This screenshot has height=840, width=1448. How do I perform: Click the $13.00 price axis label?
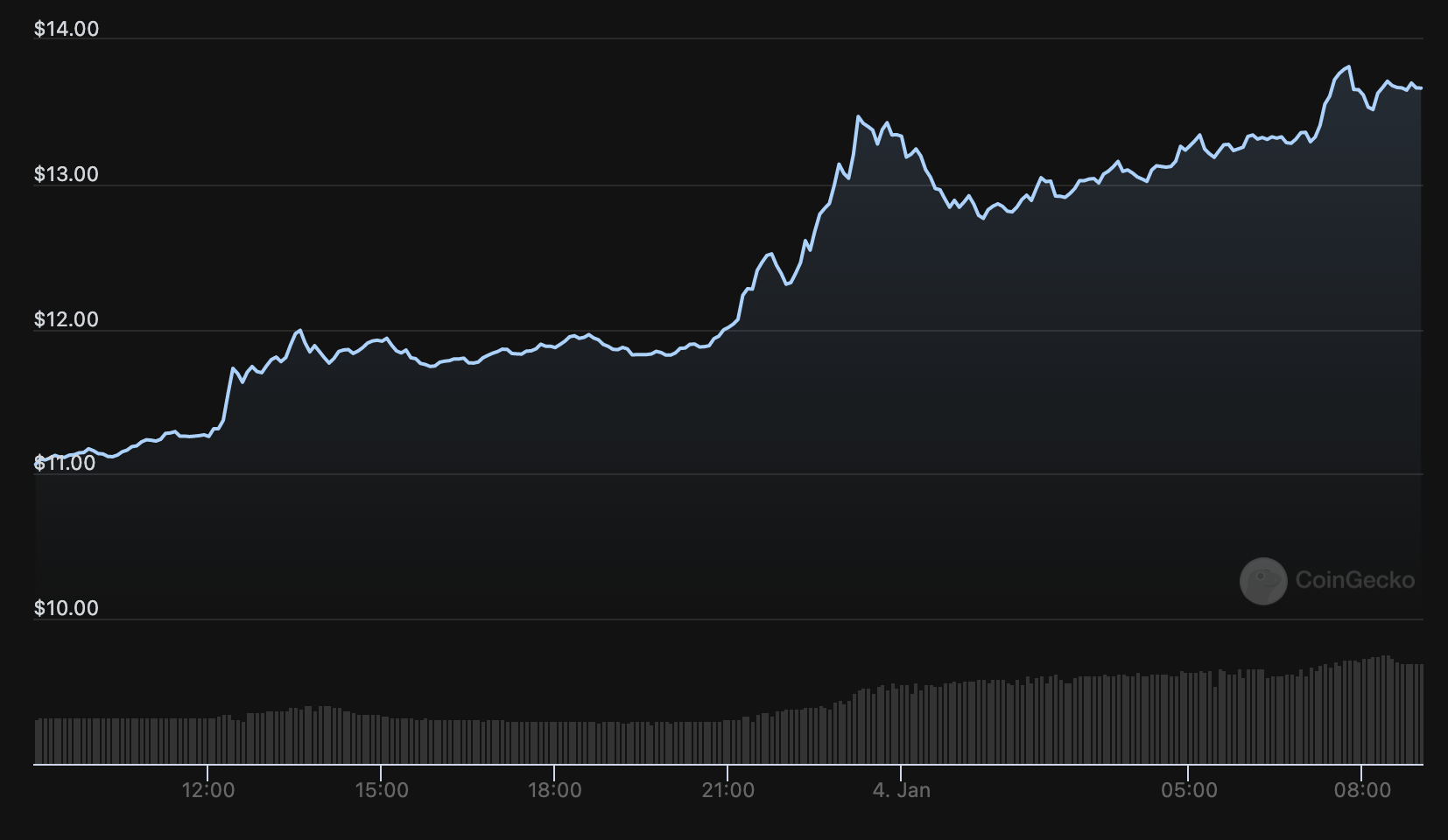pos(67,174)
